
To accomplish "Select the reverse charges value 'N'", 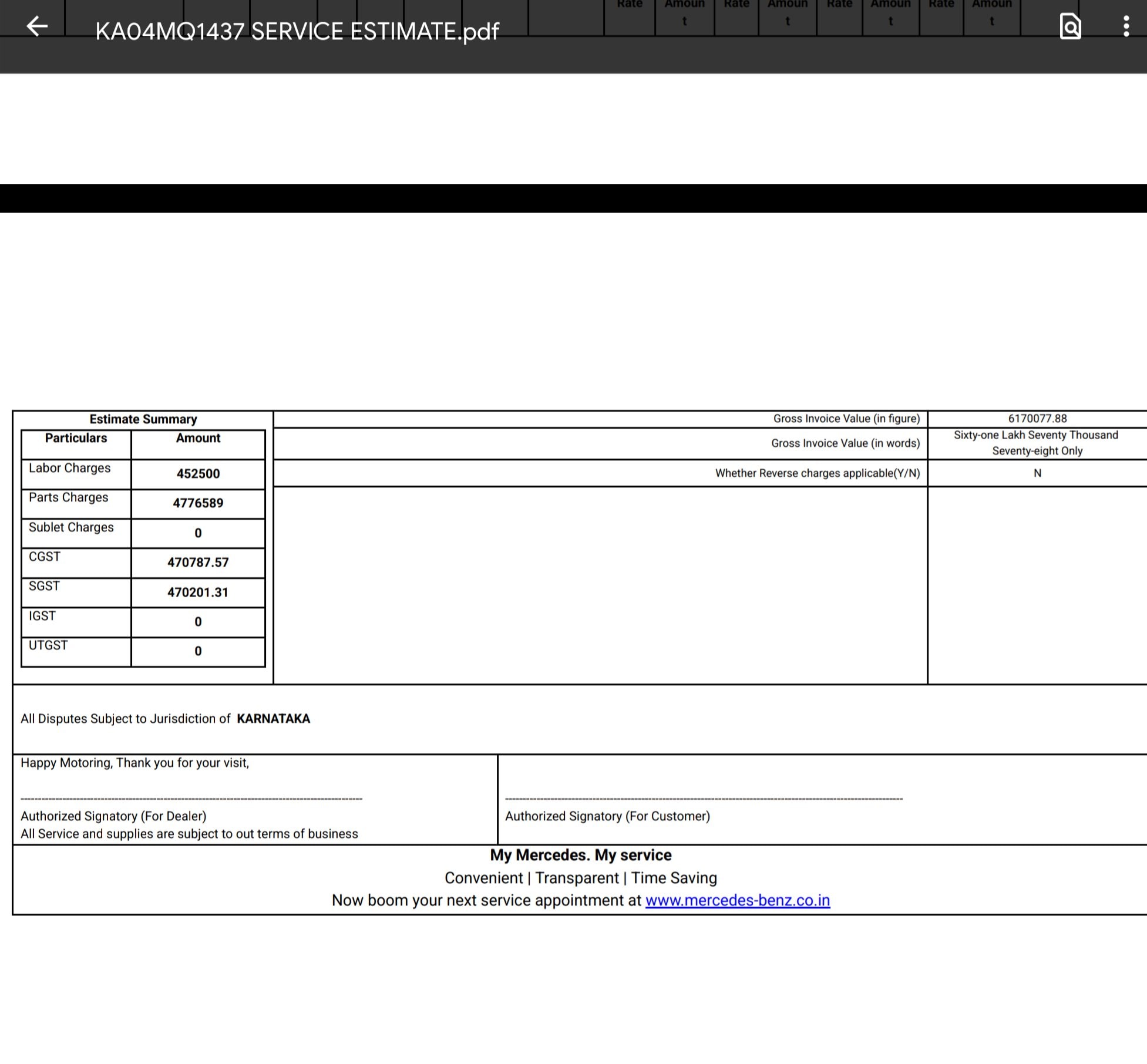I will 1037,473.
